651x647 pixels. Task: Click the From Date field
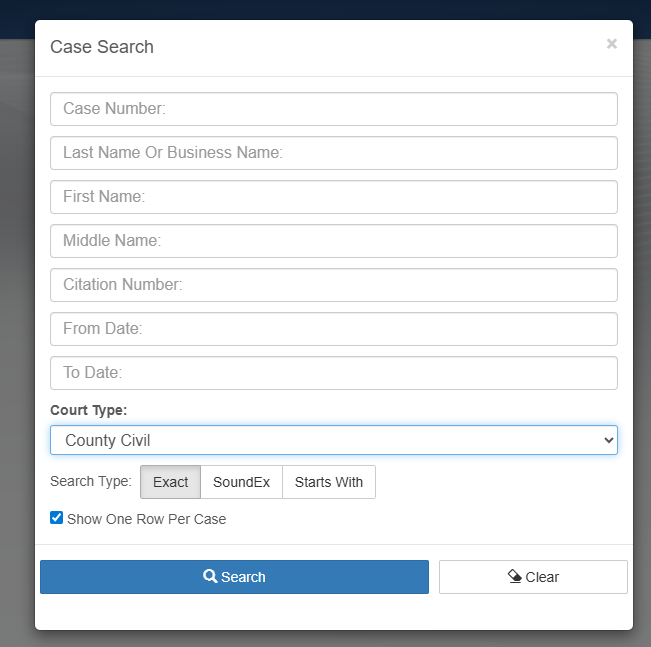(x=333, y=329)
